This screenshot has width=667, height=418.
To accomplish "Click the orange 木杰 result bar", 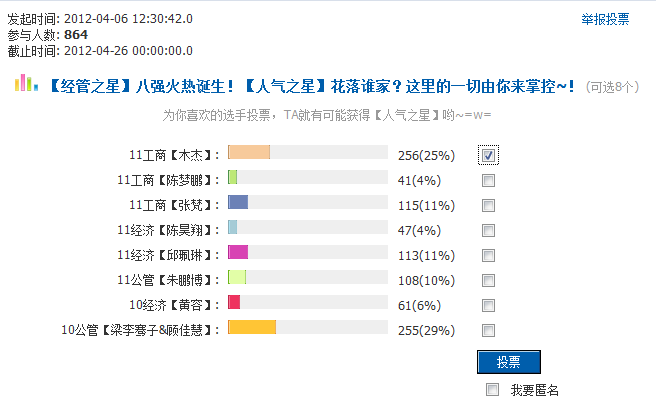I will [249, 152].
